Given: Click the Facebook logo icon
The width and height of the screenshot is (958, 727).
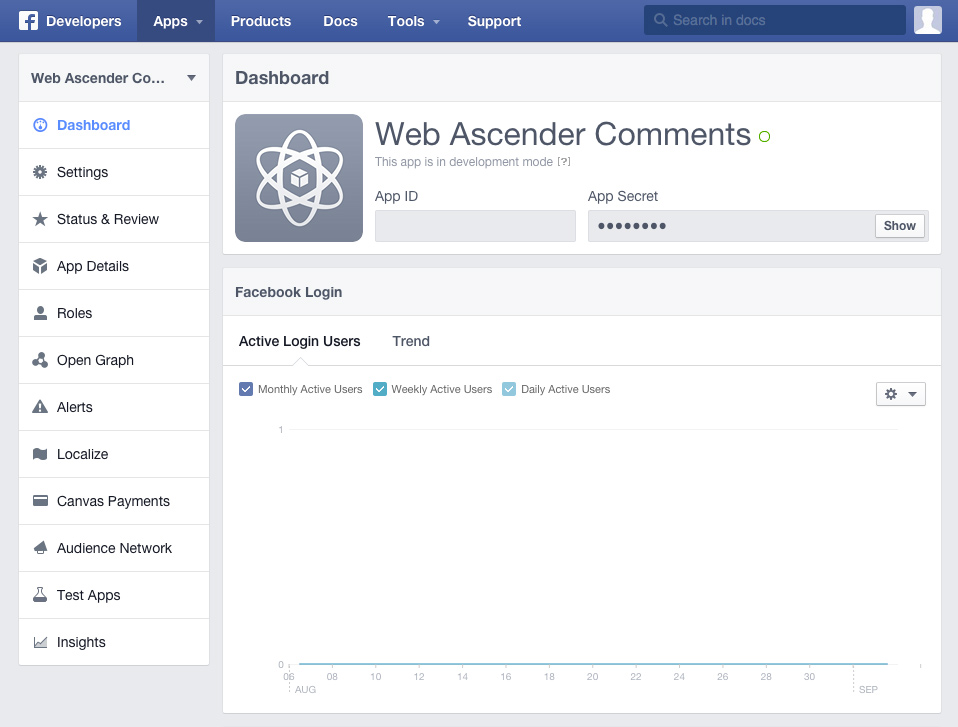Looking at the screenshot, I should pyautogui.click(x=28, y=21).
